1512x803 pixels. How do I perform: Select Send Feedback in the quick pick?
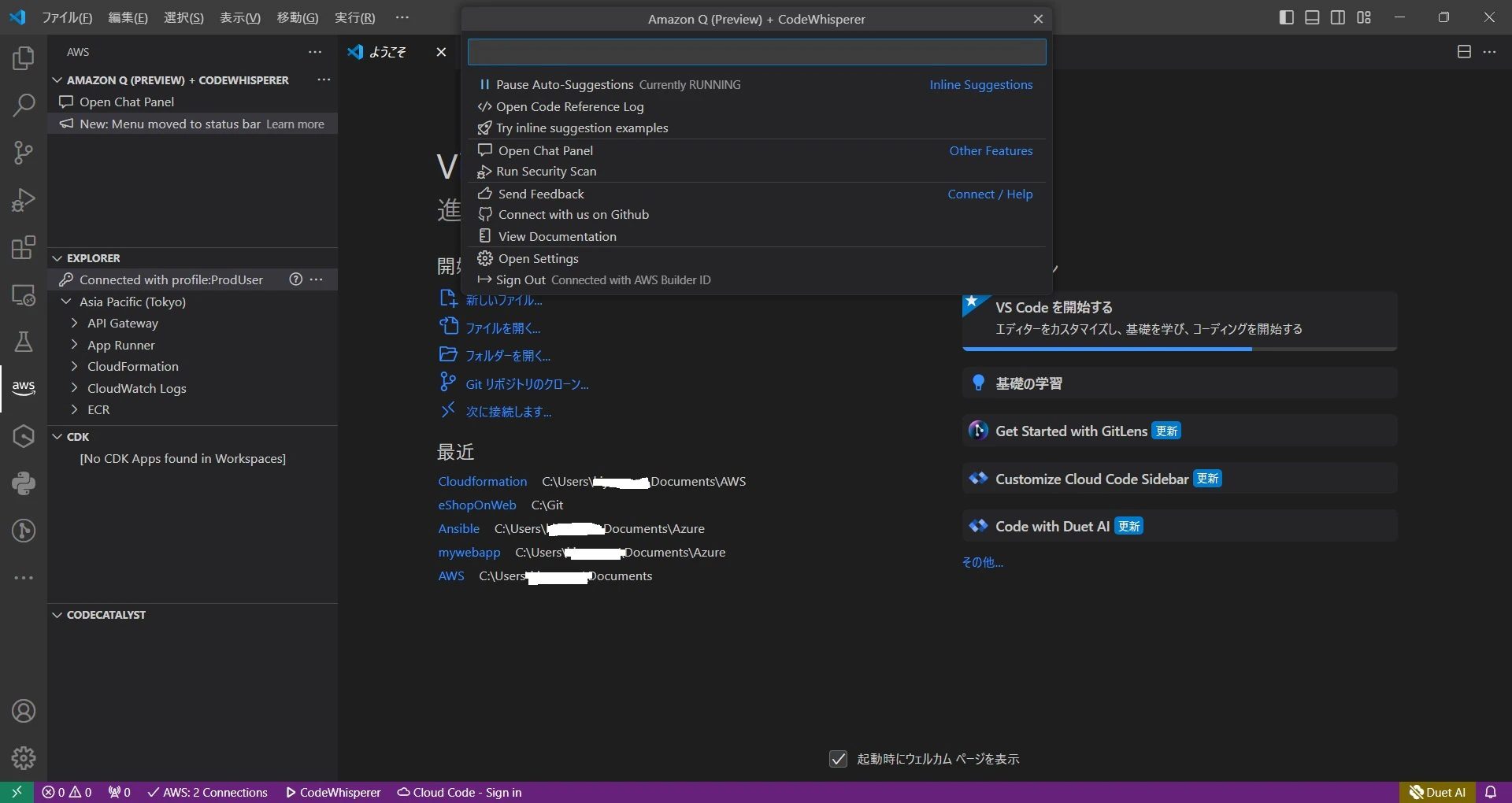757,194
